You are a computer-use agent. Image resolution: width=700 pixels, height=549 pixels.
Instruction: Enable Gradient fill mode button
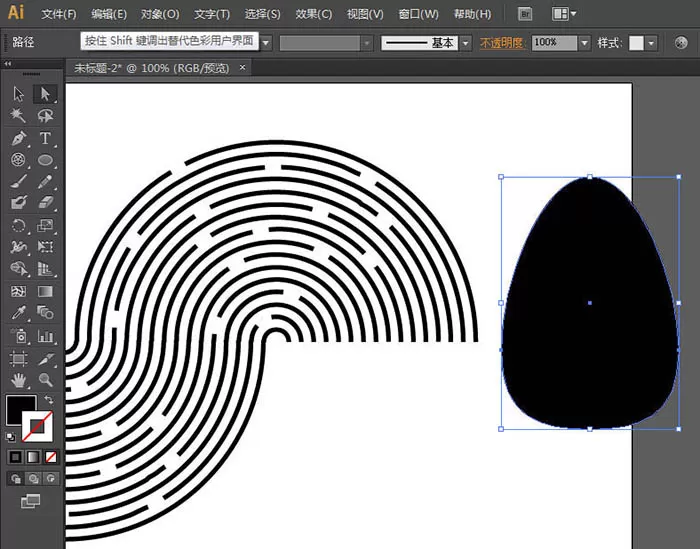33,457
